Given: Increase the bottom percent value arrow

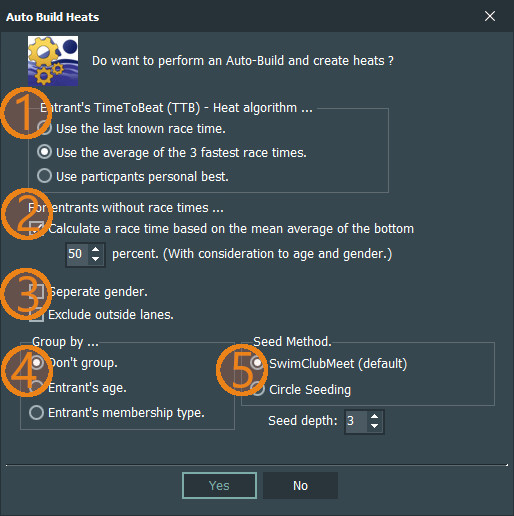Looking at the screenshot, I should coord(96,249).
